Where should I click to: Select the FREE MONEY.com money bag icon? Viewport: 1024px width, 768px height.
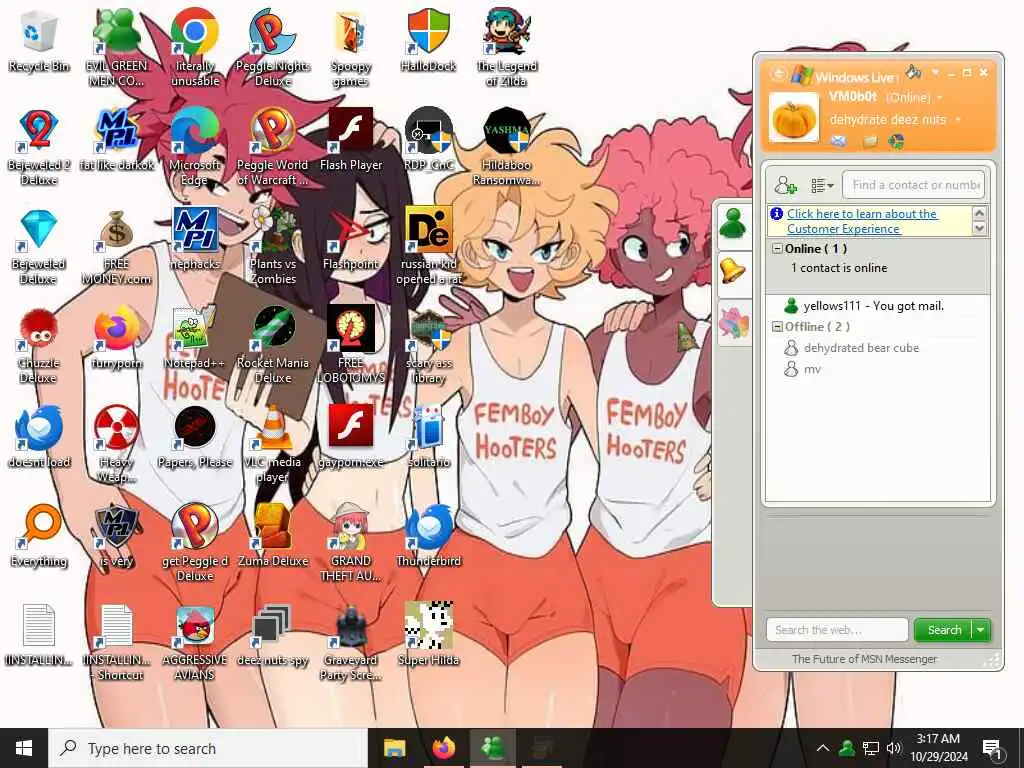click(116, 247)
